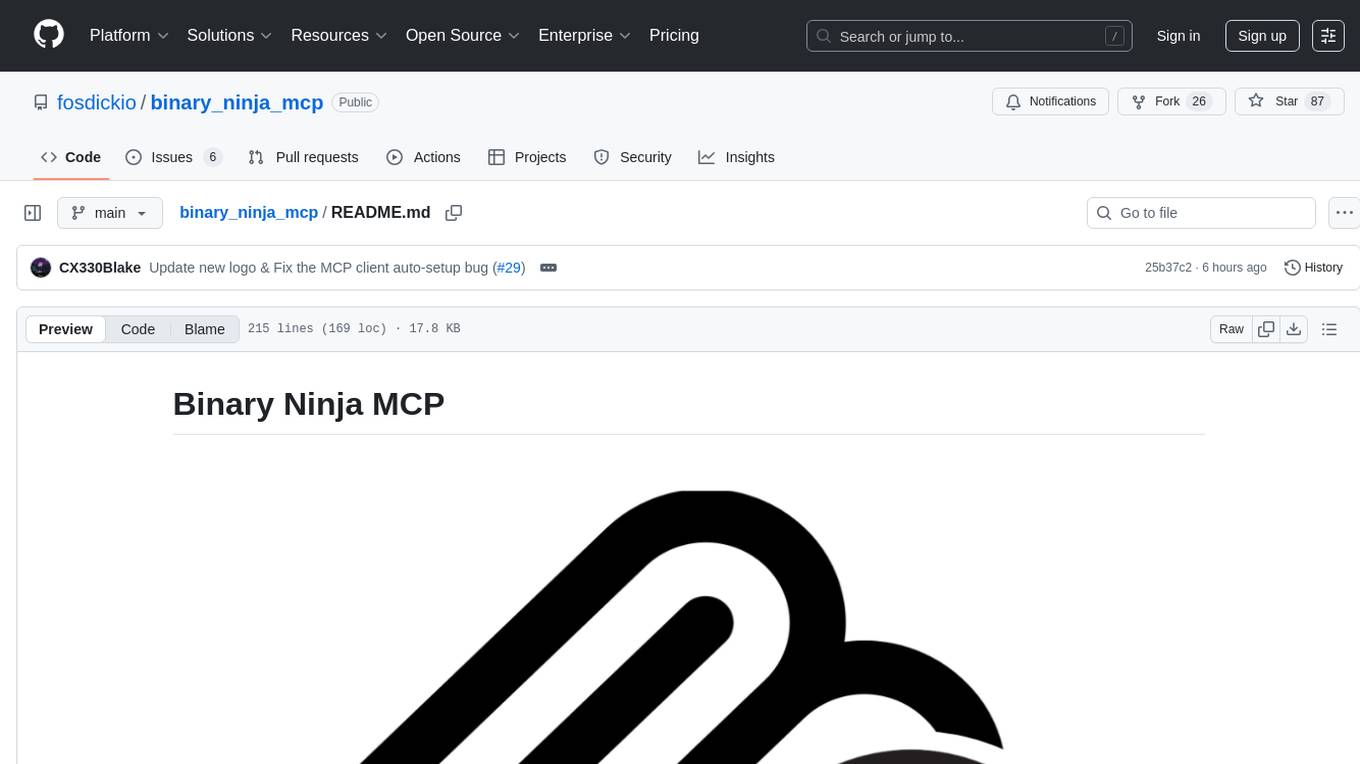Open the Issues tab
Viewport: 1360px width, 764px height.
pyautogui.click(x=173, y=157)
